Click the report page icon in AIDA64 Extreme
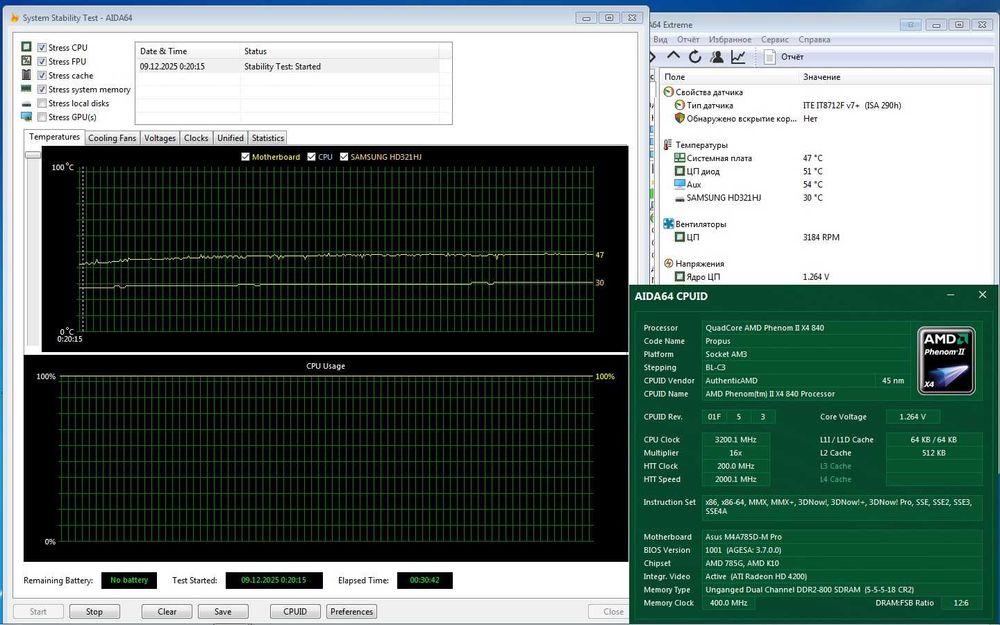The width and height of the screenshot is (1000, 625). [x=770, y=57]
